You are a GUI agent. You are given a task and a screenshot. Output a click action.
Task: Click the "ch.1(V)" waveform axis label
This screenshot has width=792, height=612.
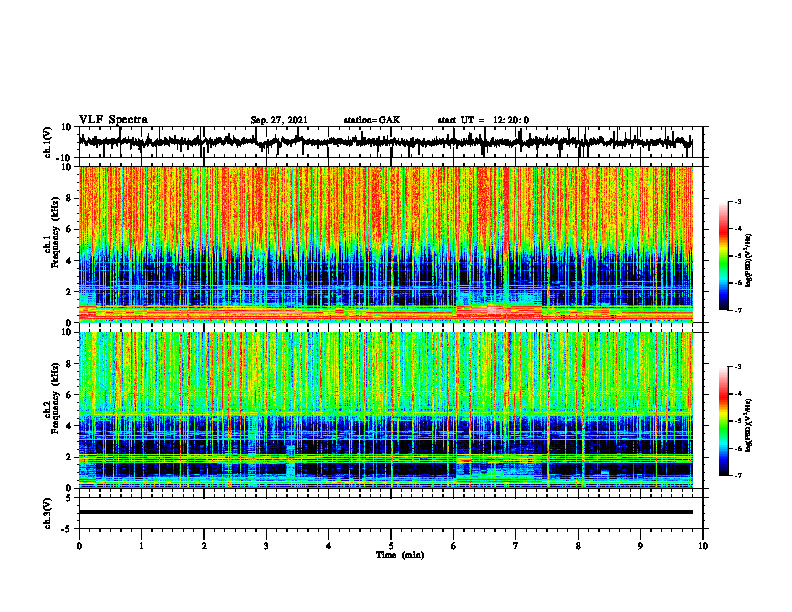coord(47,142)
